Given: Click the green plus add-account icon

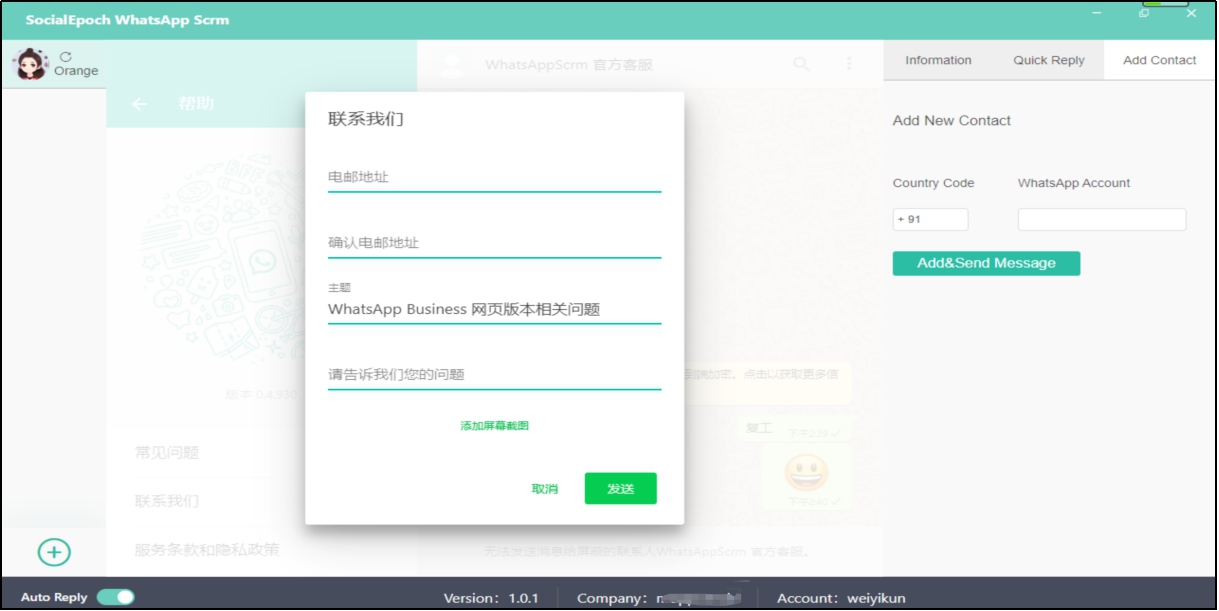Looking at the screenshot, I should tap(54, 552).
